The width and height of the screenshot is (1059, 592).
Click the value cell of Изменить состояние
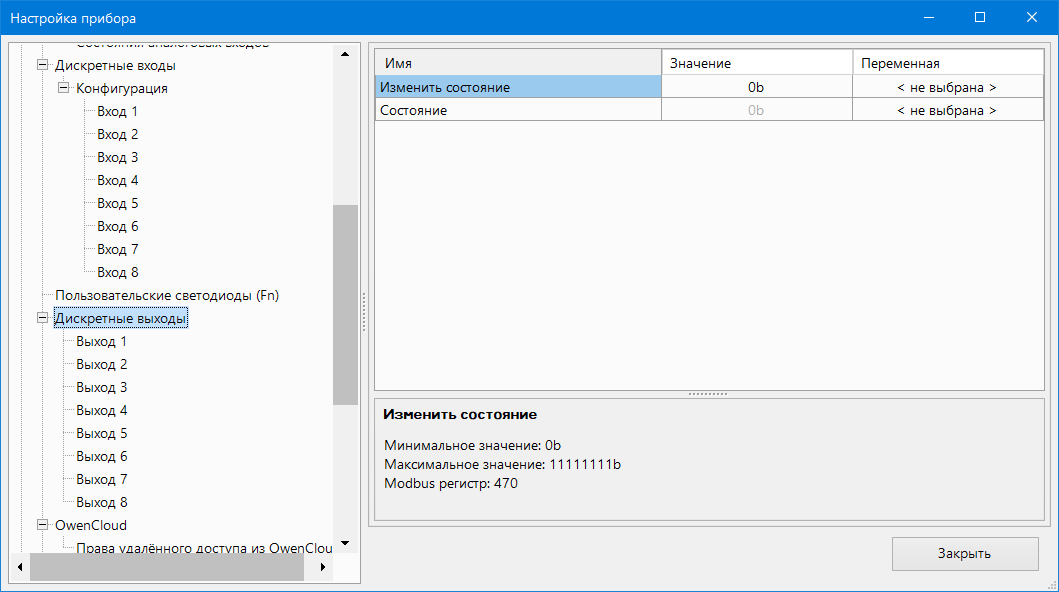(x=756, y=87)
